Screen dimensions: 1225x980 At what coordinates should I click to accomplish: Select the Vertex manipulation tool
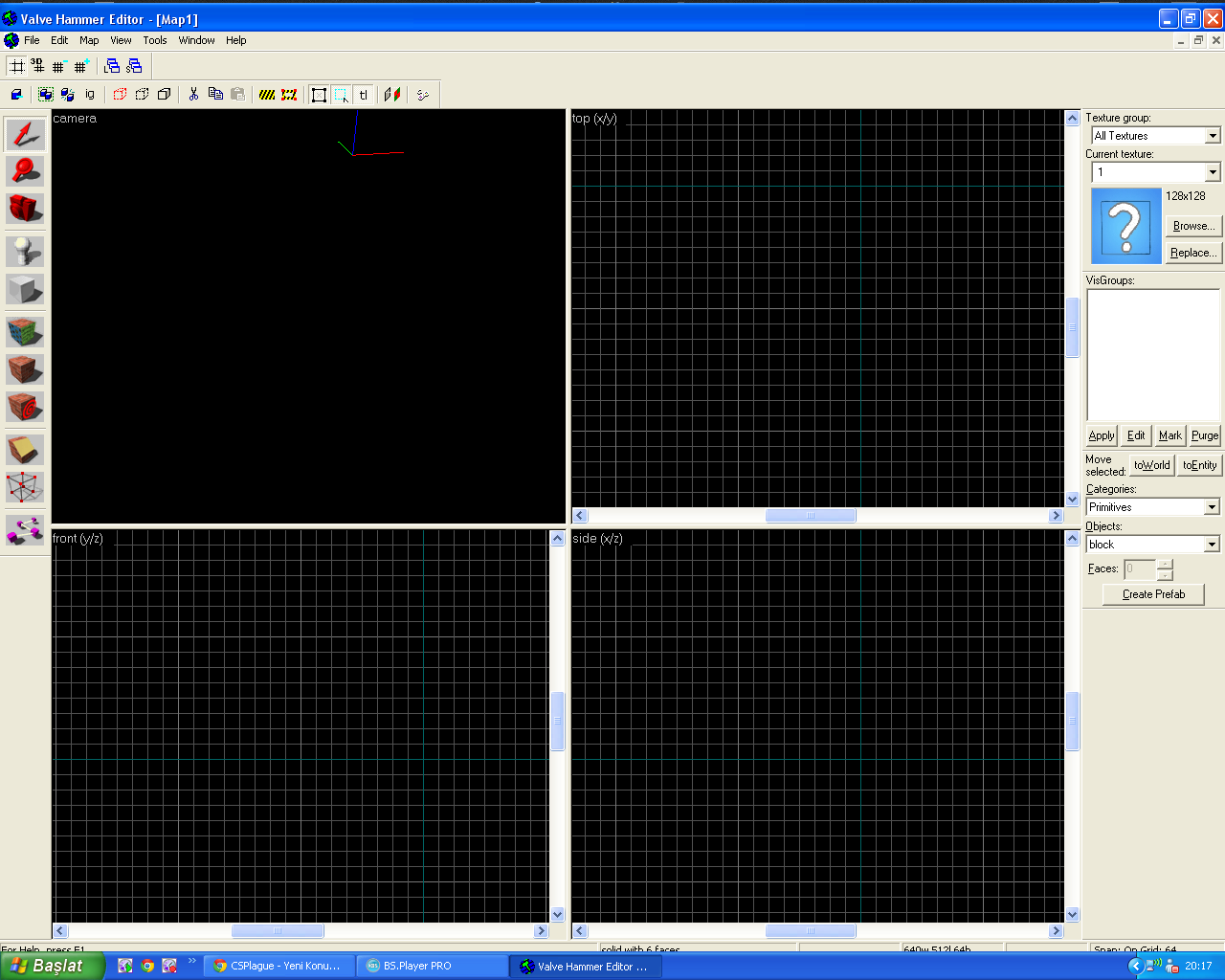pyautogui.click(x=25, y=487)
